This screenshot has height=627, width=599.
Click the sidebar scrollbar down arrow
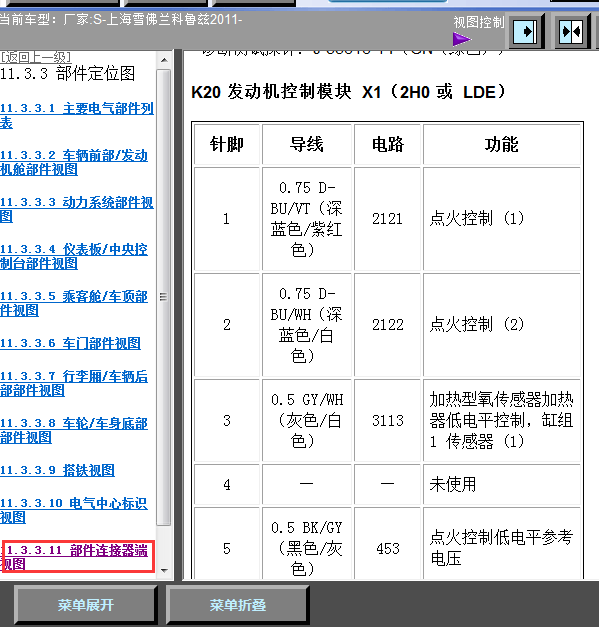(x=164, y=571)
